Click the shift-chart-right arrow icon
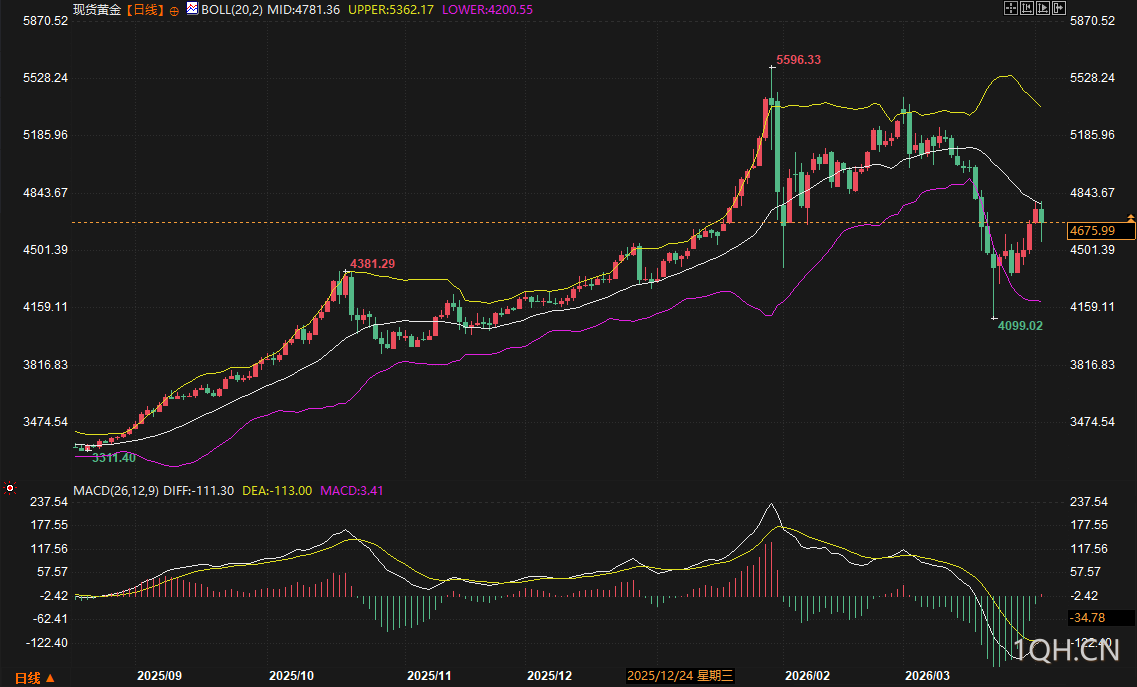This screenshot has height=687, width=1137. coord(1059,8)
